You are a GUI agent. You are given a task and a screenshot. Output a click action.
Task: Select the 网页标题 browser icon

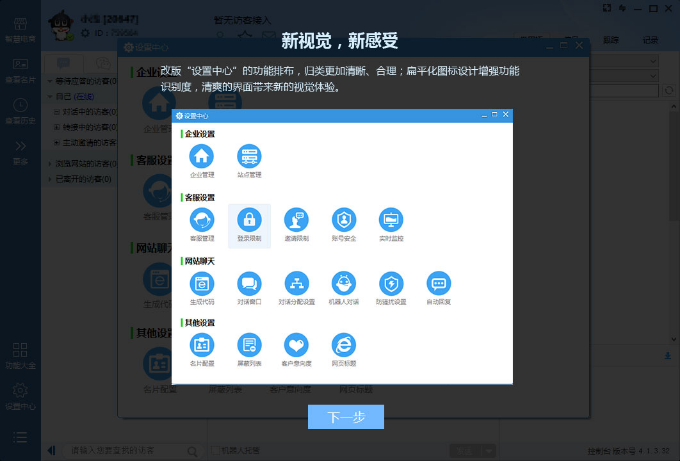pyautogui.click(x=344, y=344)
